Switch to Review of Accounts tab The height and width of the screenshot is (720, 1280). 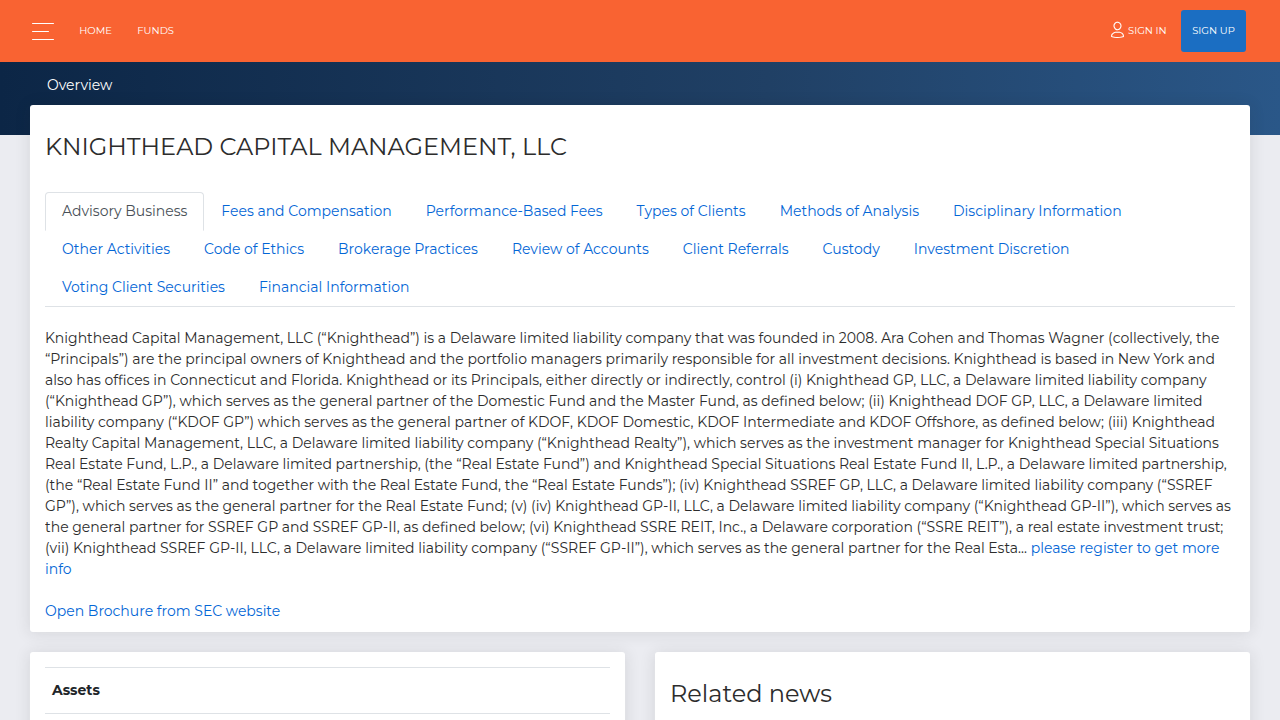580,249
